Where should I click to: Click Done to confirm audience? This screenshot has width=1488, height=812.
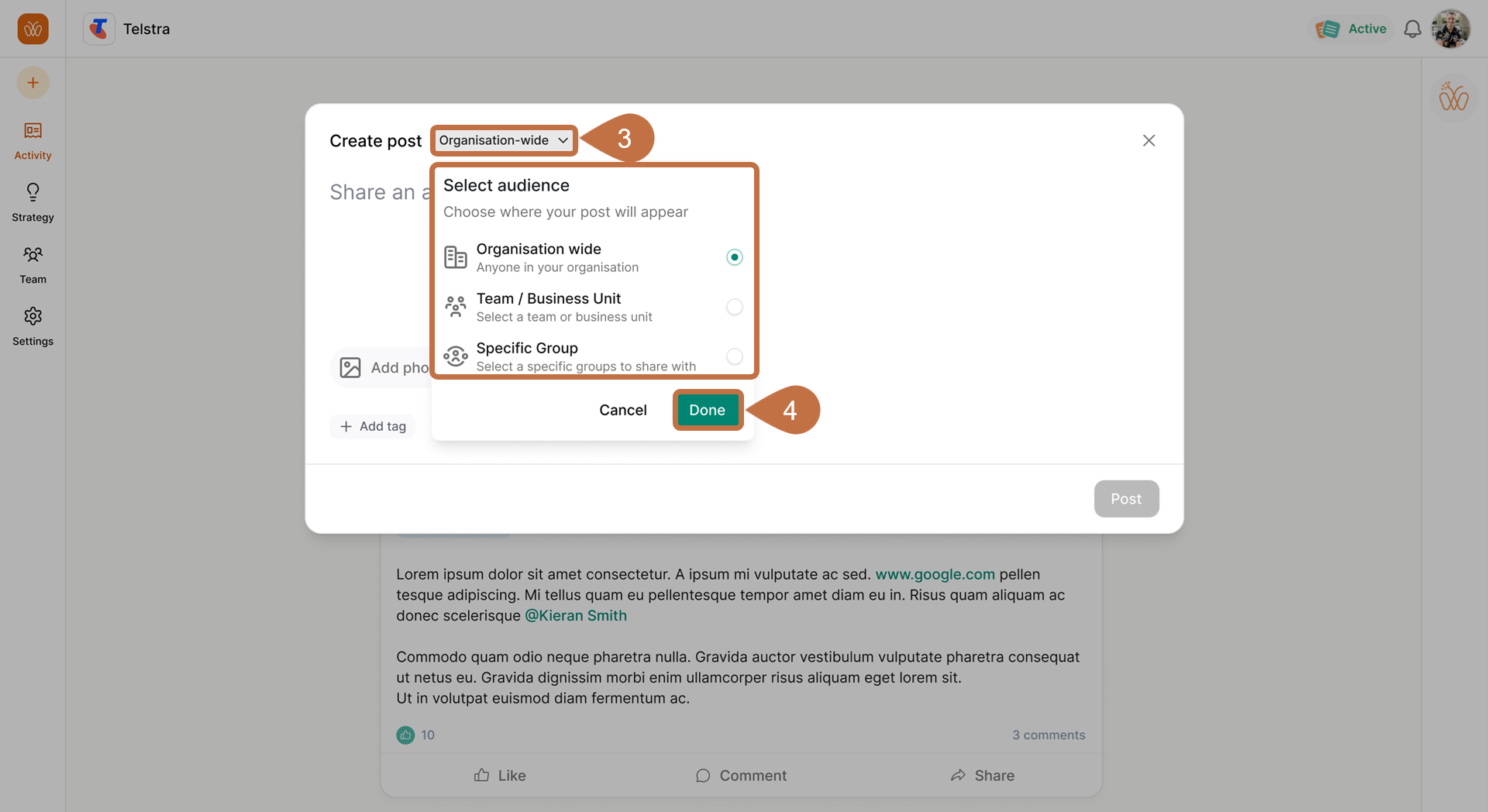(707, 410)
